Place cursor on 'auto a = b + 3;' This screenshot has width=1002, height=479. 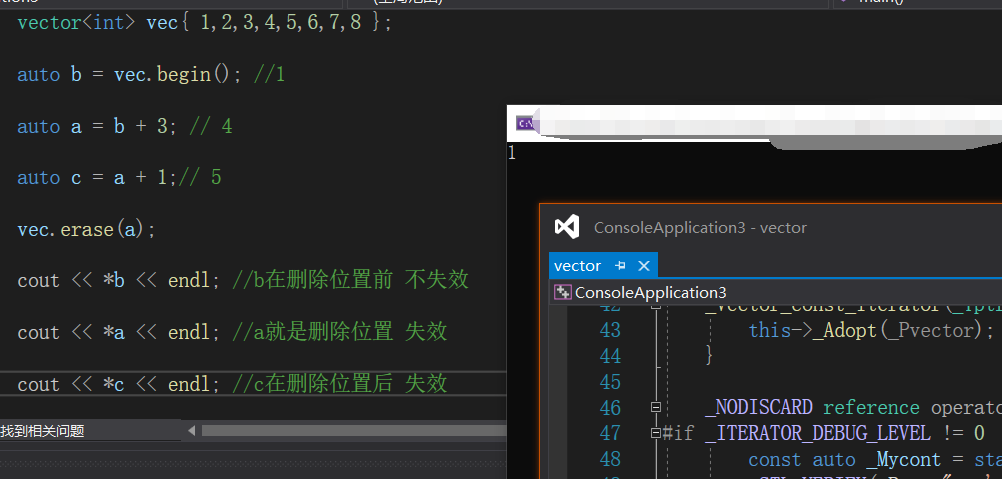click(96, 126)
